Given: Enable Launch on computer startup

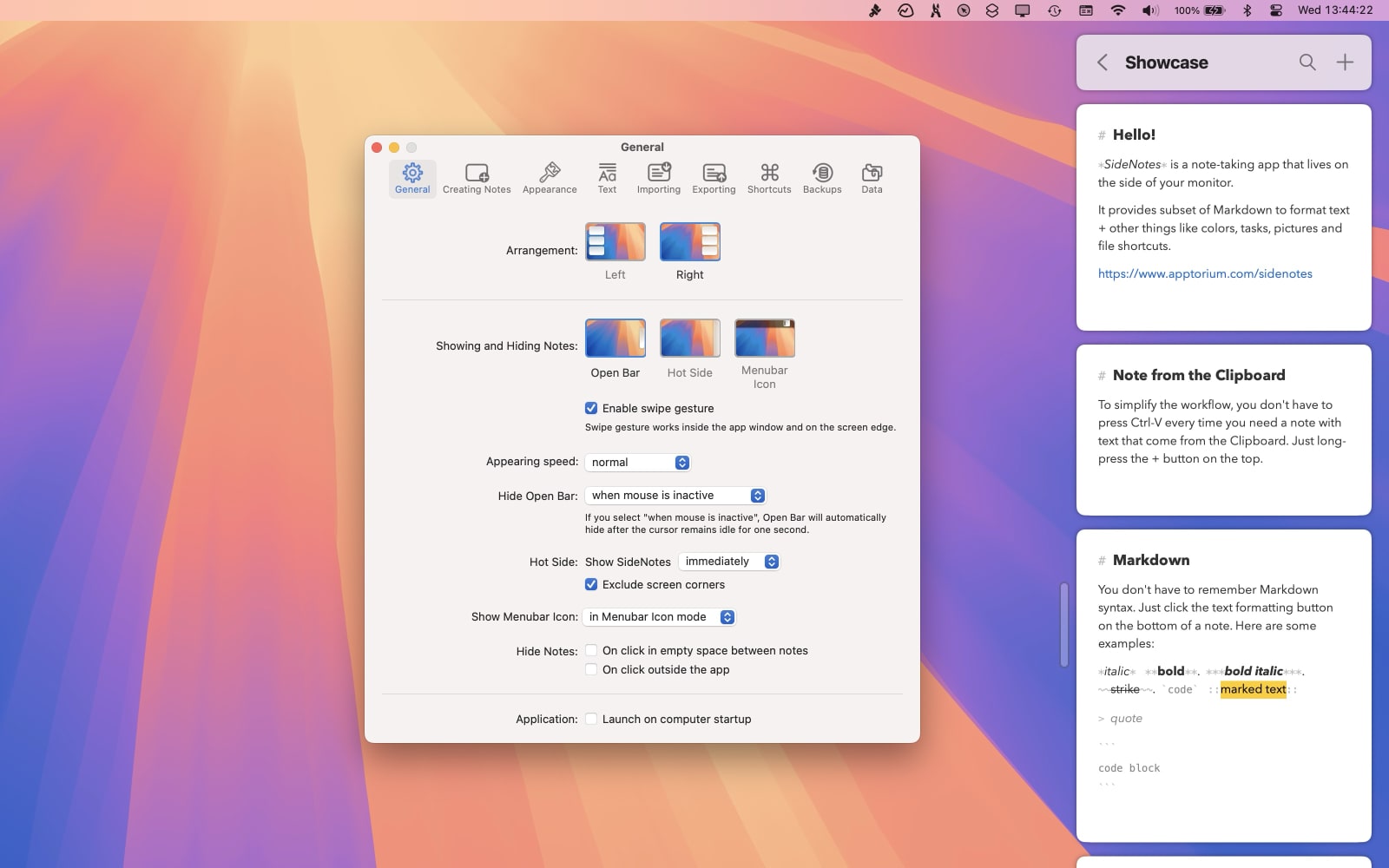Looking at the screenshot, I should (591, 719).
